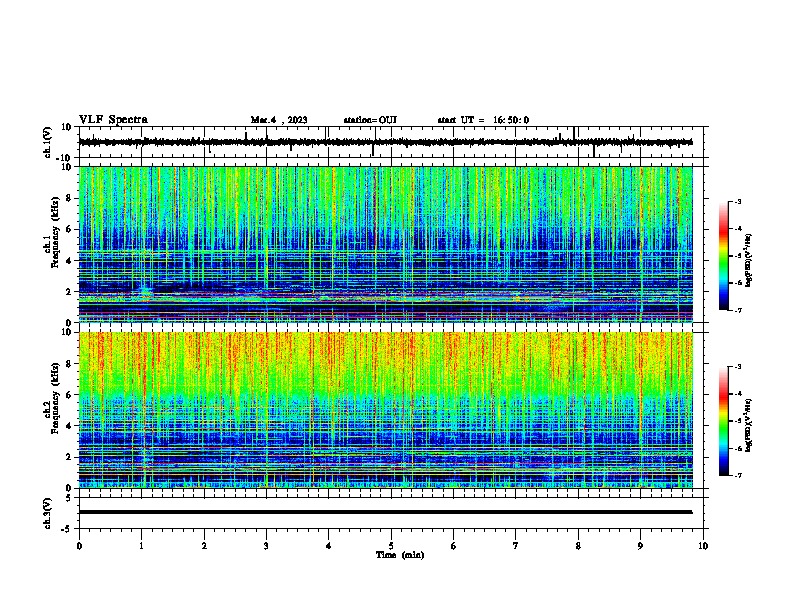Click the "-3" label on ch.2 color bar
The image size is (792, 612).
pos(737,367)
